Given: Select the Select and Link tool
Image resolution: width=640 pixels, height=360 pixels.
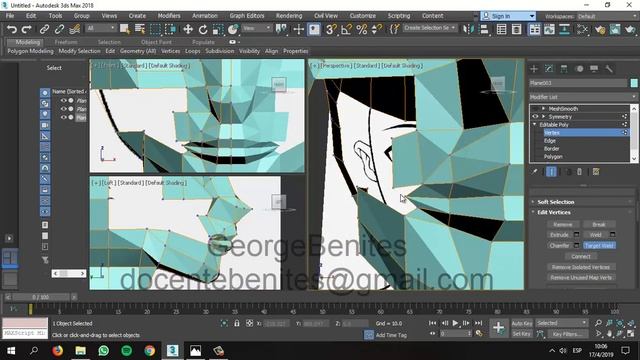Looking at the screenshot, I should point(44,29).
